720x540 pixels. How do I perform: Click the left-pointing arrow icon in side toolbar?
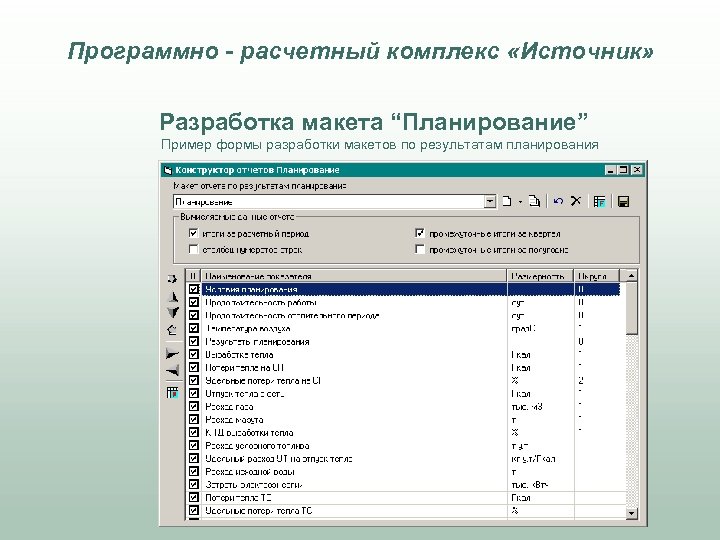pos(172,370)
